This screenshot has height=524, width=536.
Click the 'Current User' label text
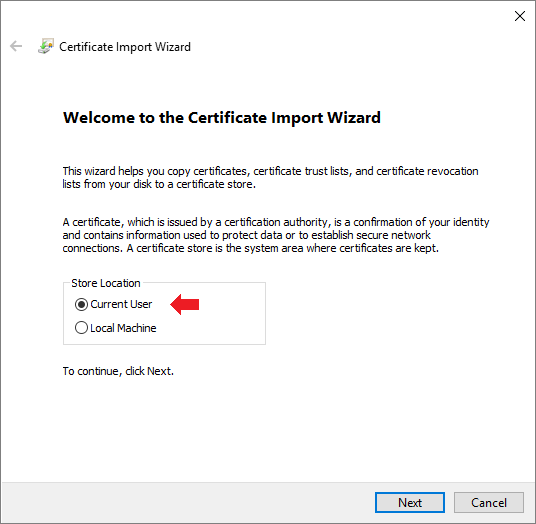click(x=121, y=304)
